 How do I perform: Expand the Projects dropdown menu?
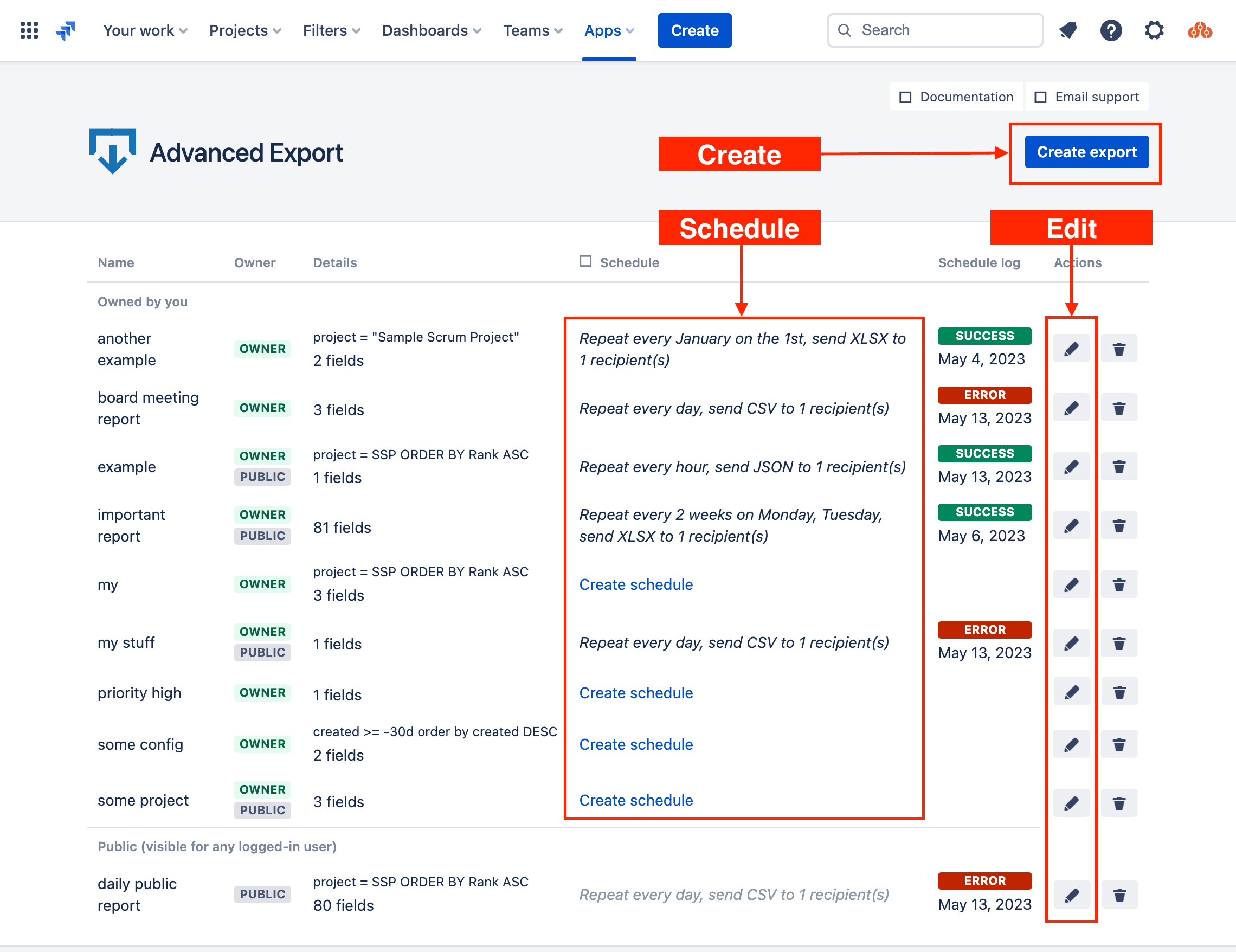[244, 30]
